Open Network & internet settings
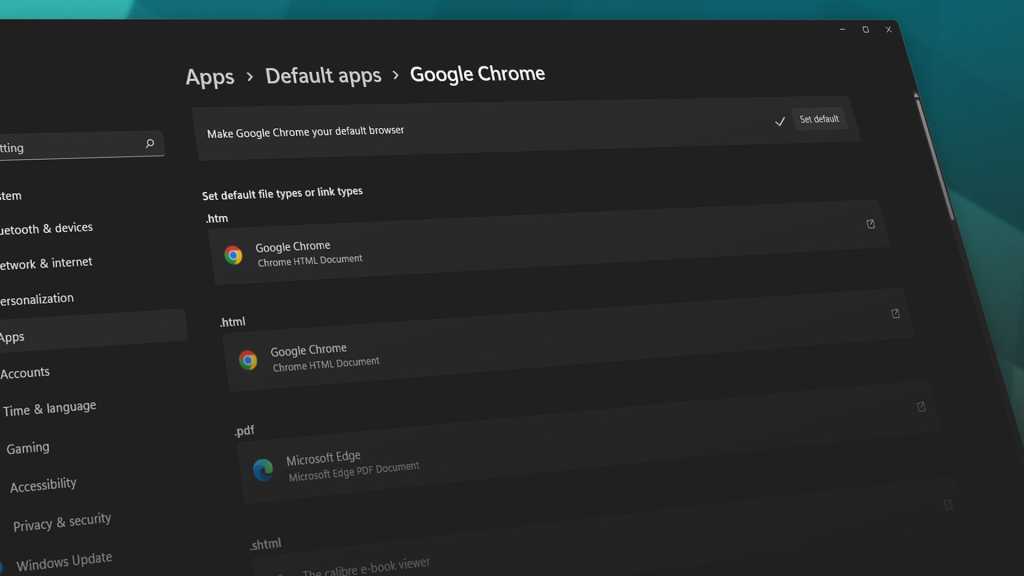Screen dimensions: 1024x576 click(x=46, y=263)
